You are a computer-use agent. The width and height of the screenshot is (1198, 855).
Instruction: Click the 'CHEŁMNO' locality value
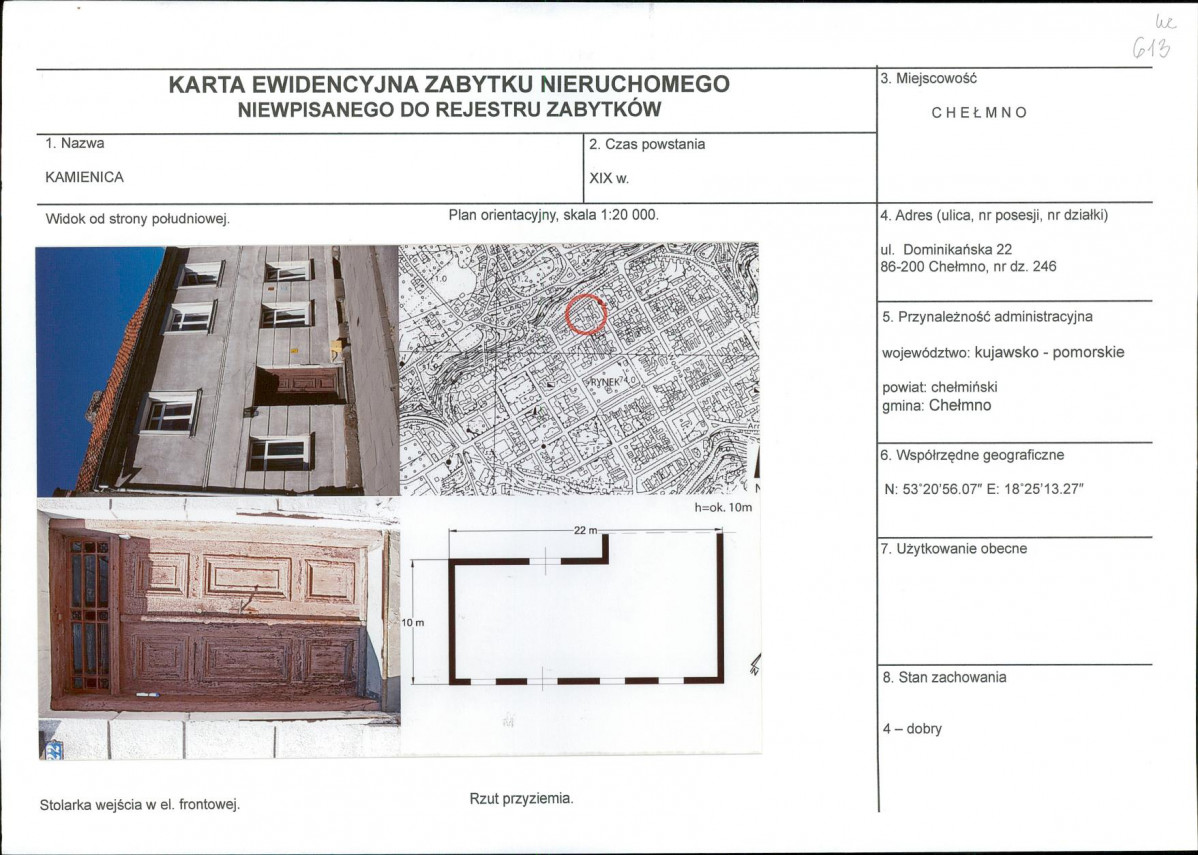pos(979,113)
